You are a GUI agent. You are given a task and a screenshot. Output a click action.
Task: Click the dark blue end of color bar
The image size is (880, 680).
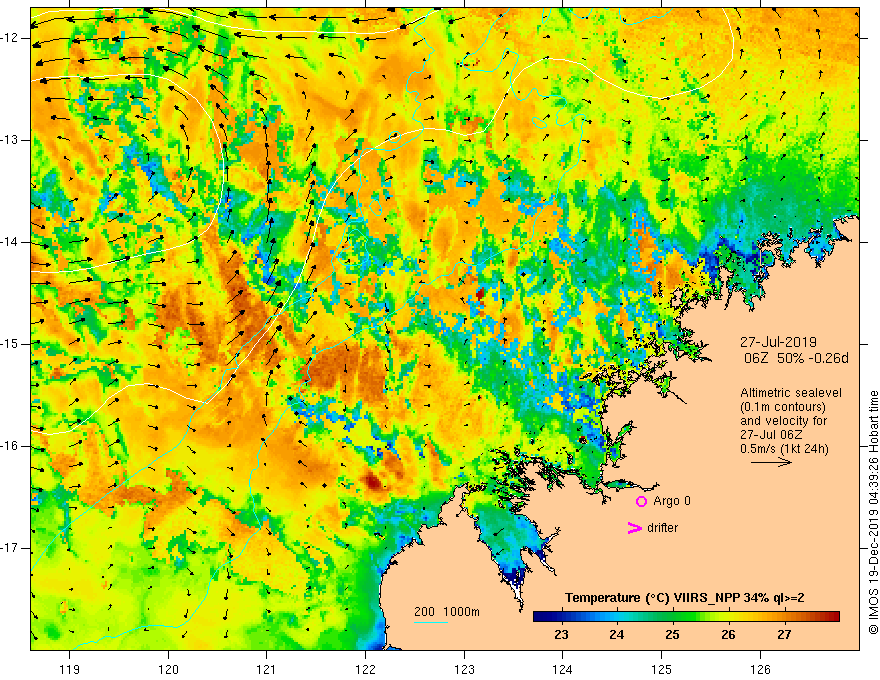pyautogui.click(x=539, y=616)
